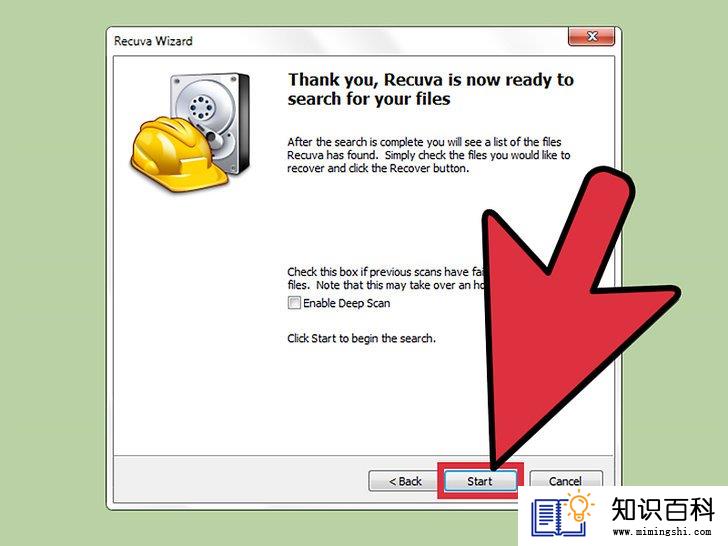Click the 'After the search is complete' paragraph

point(428,155)
